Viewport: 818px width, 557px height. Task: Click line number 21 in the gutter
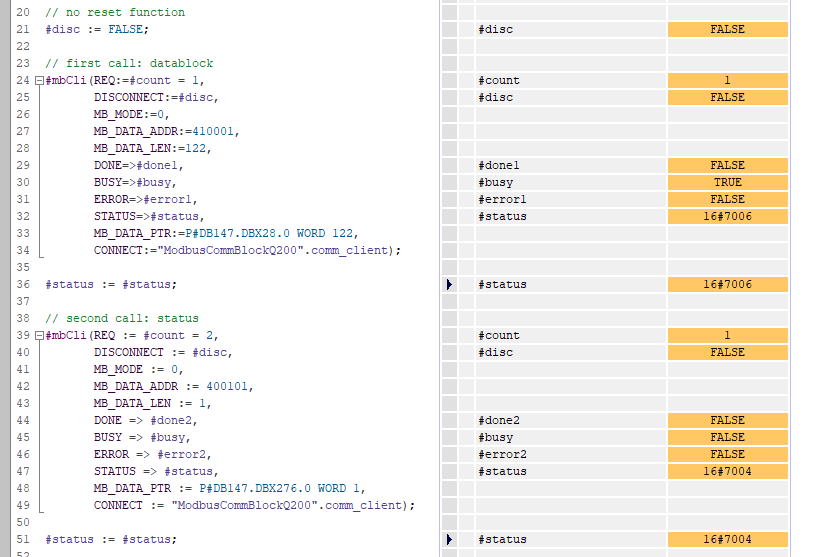23,29
